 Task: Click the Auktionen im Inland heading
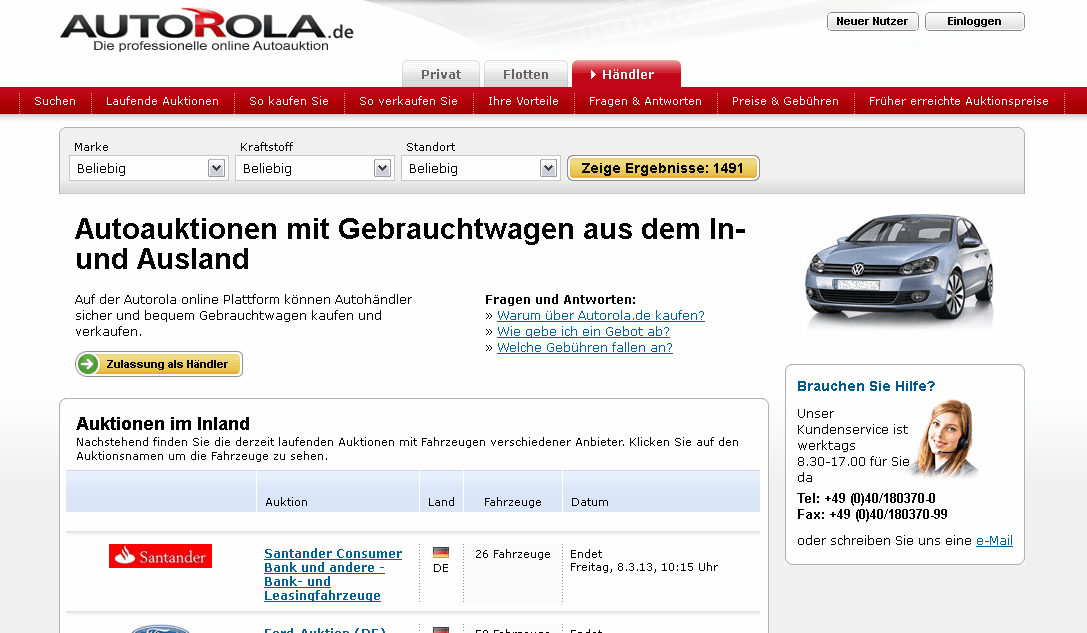tap(163, 424)
